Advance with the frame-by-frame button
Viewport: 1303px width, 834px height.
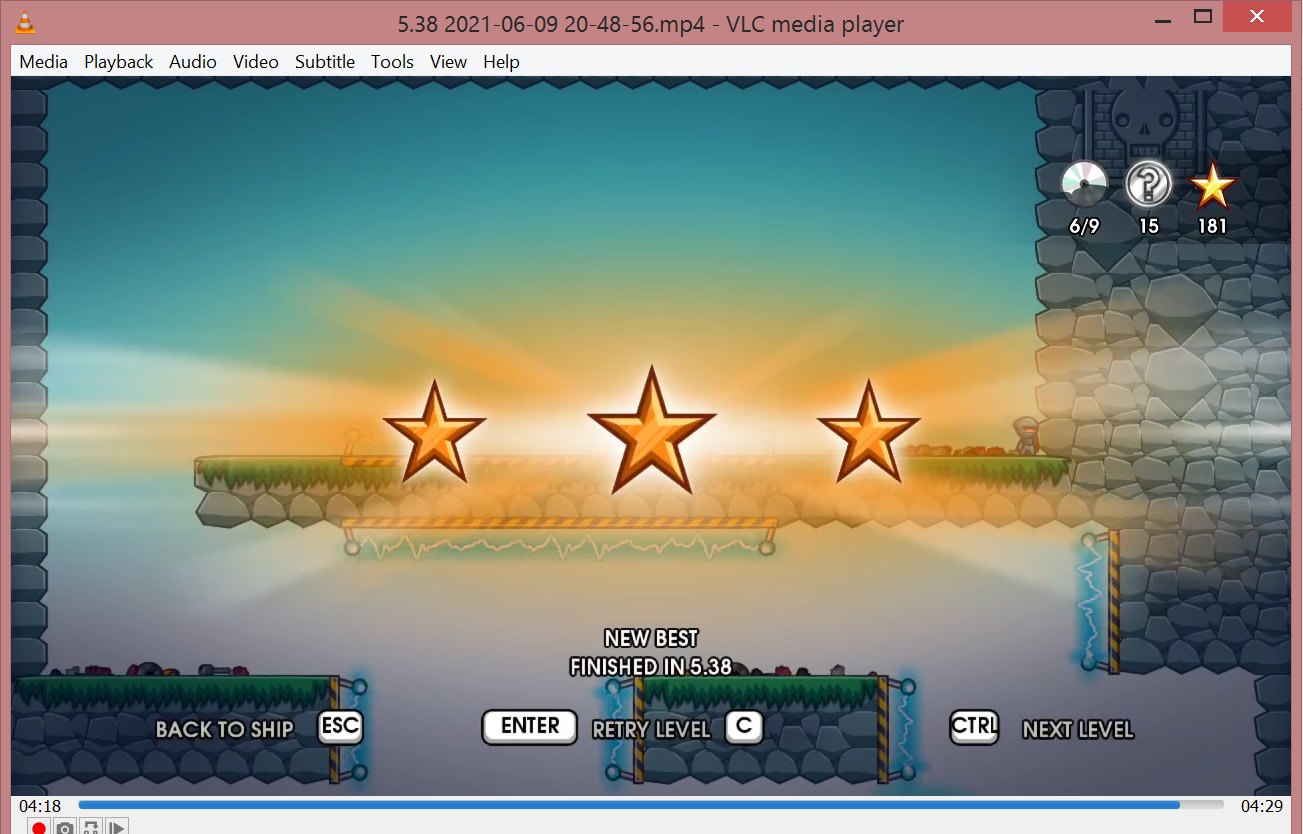coord(117,827)
